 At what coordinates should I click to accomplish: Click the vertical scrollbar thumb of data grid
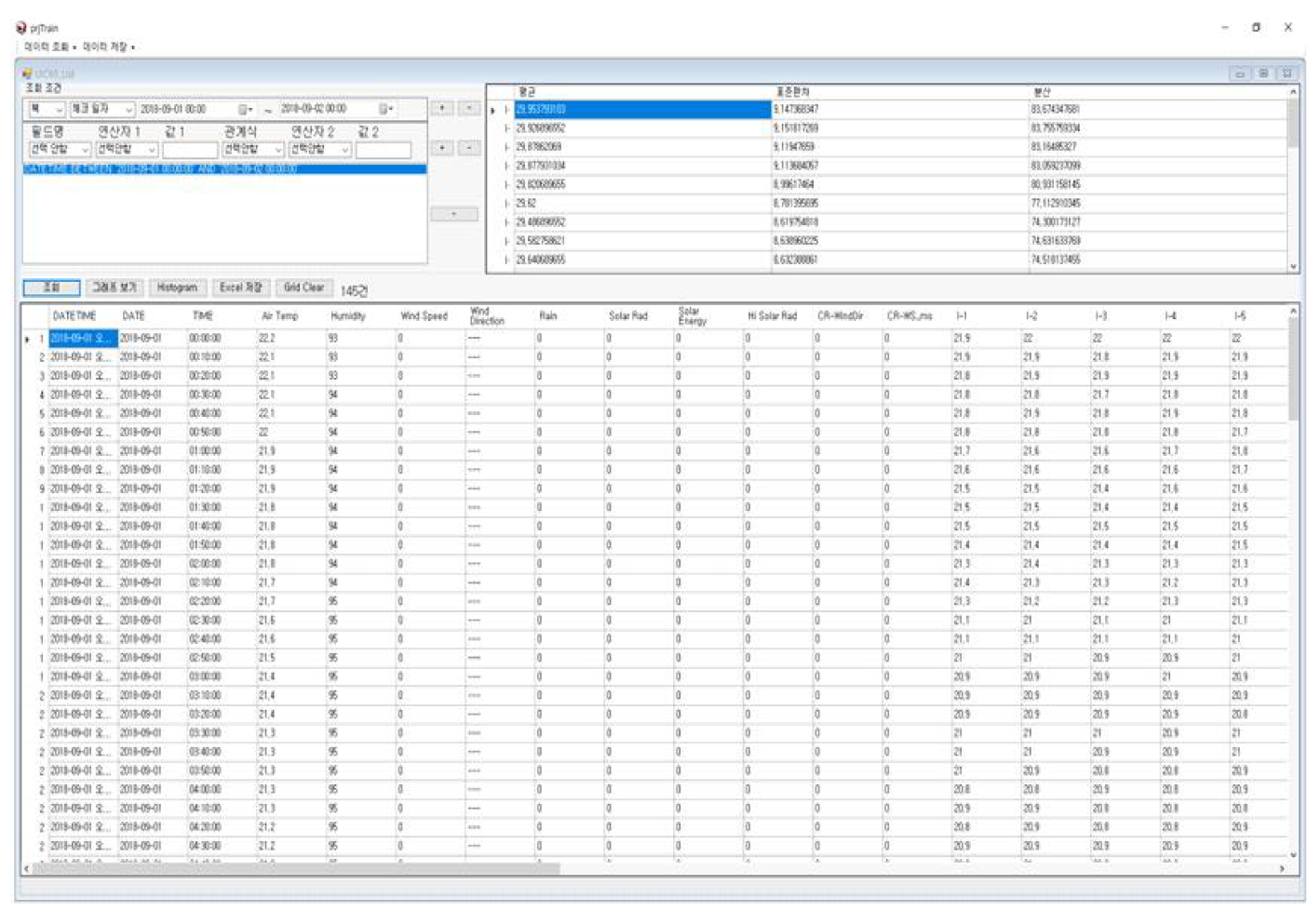(1293, 369)
